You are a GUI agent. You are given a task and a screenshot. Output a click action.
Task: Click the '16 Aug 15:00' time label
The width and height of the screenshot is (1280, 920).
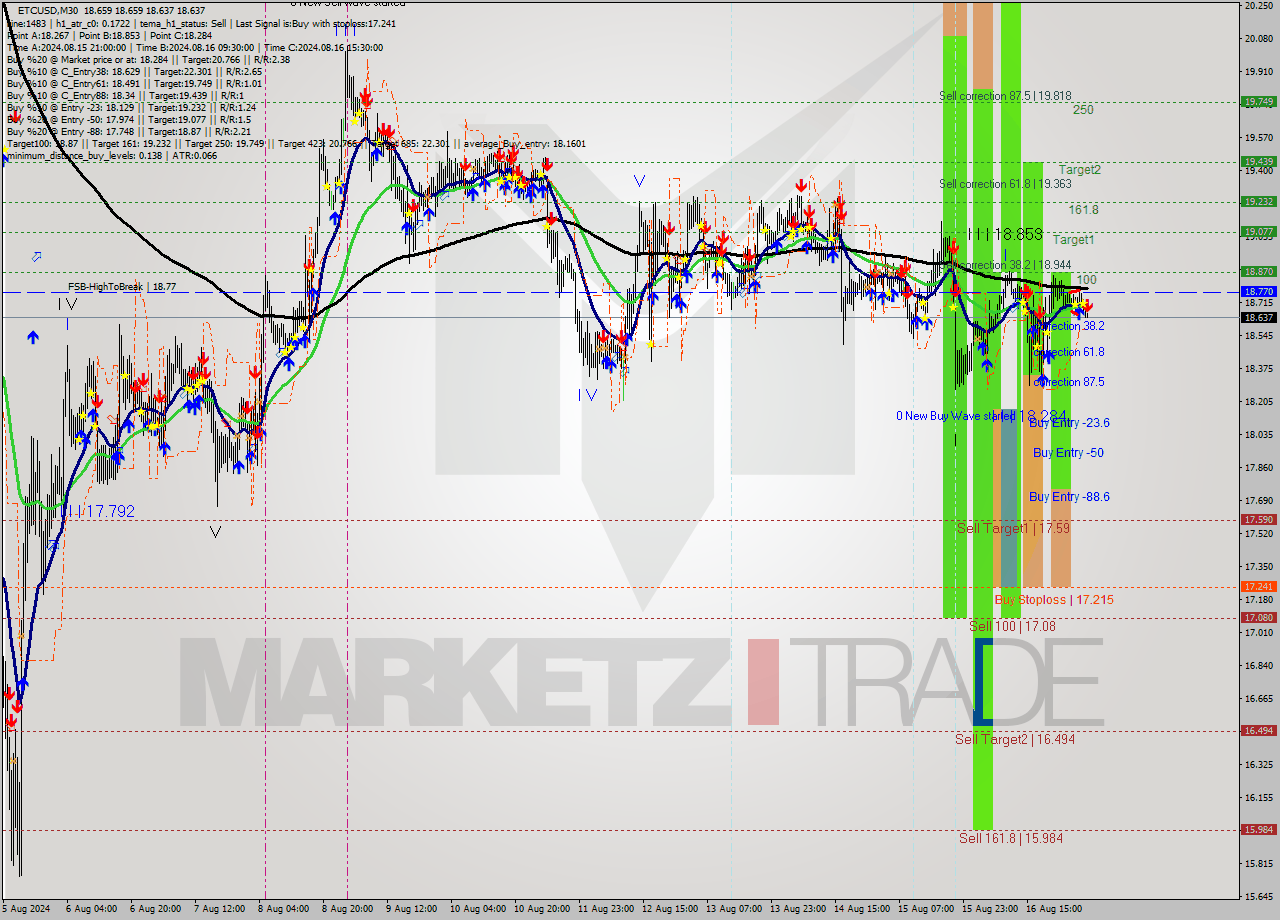tap(1054, 909)
